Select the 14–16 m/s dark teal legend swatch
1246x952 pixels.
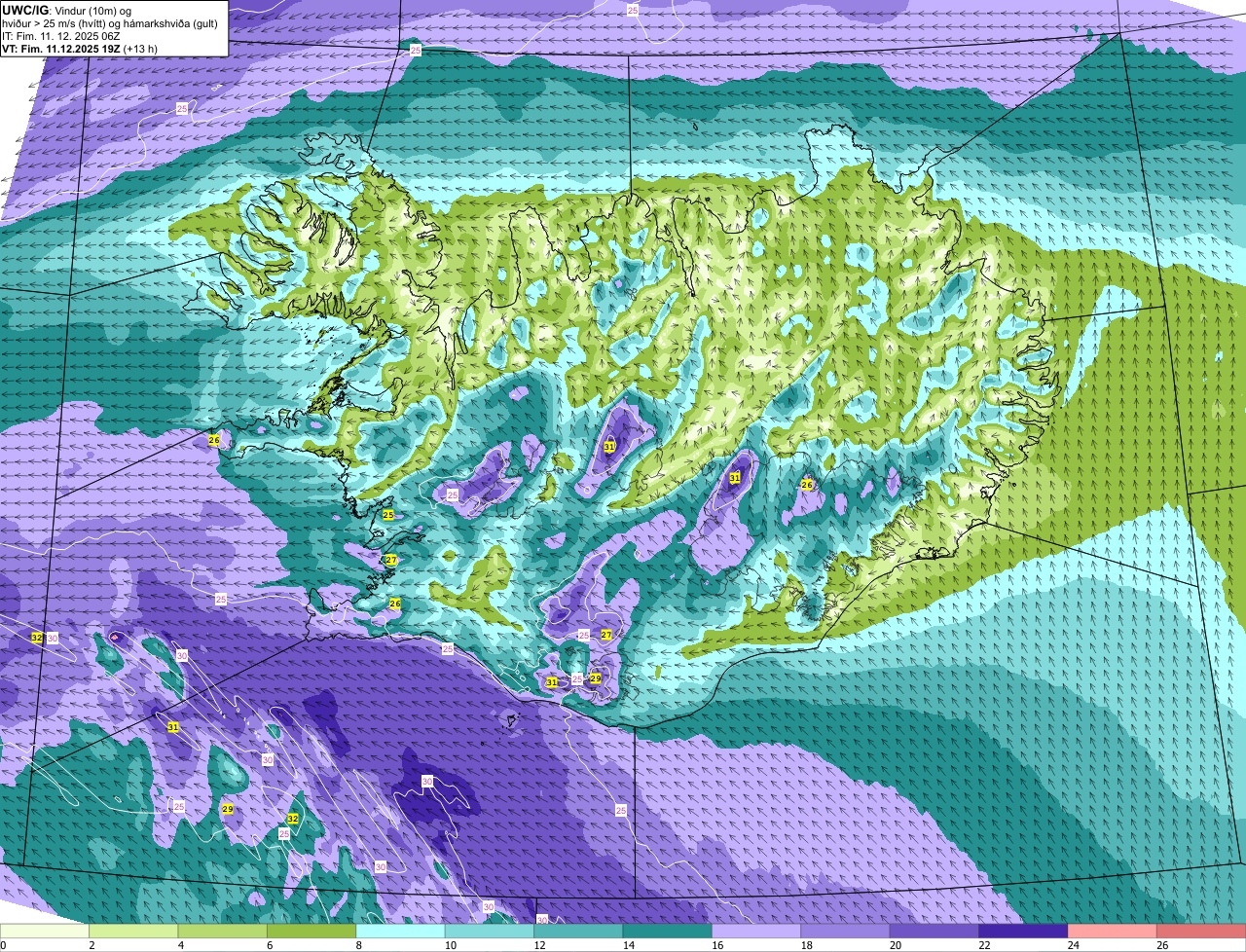tap(668, 932)
